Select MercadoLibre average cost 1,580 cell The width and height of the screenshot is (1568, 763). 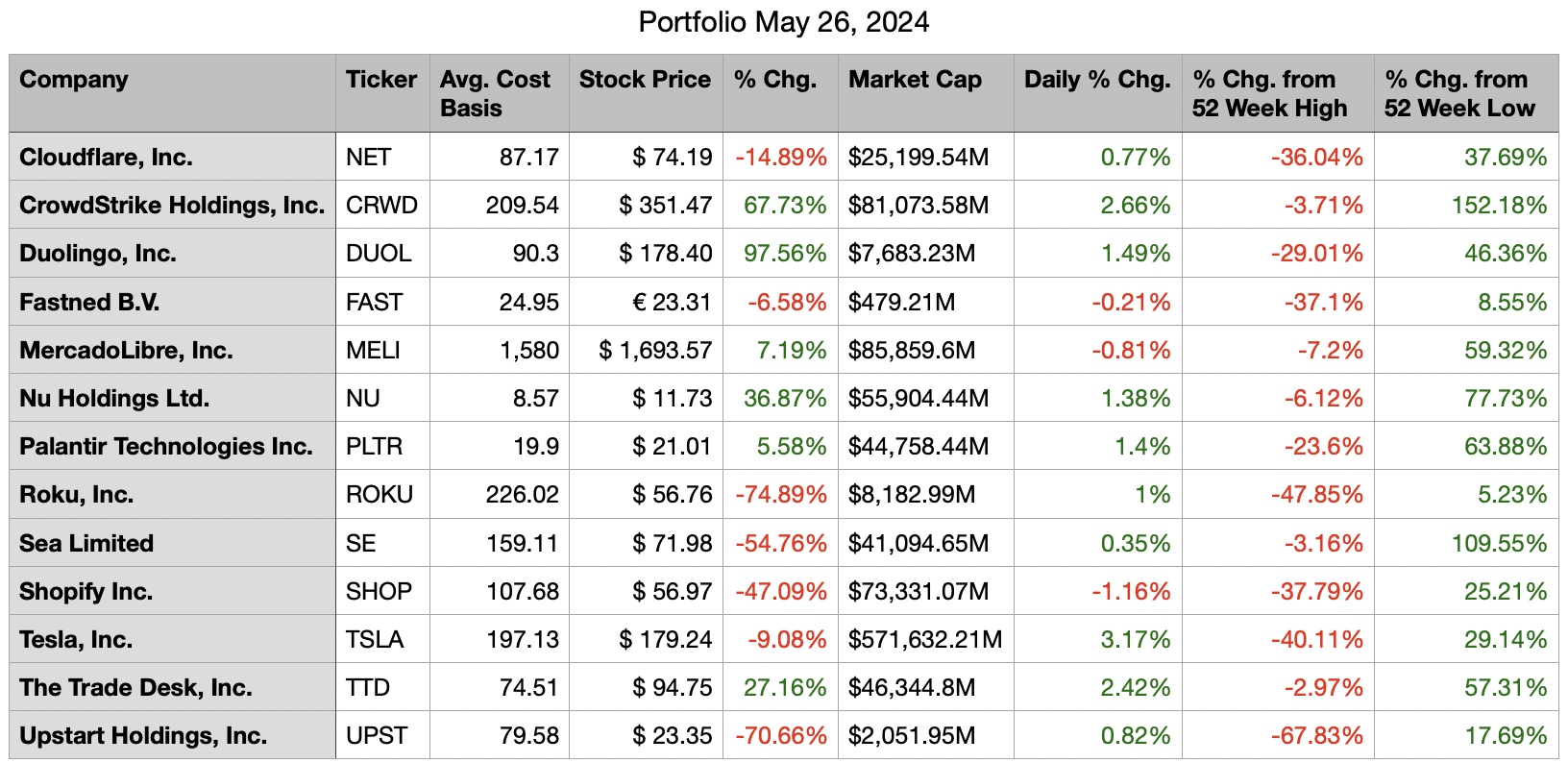[x=528, y=351]
